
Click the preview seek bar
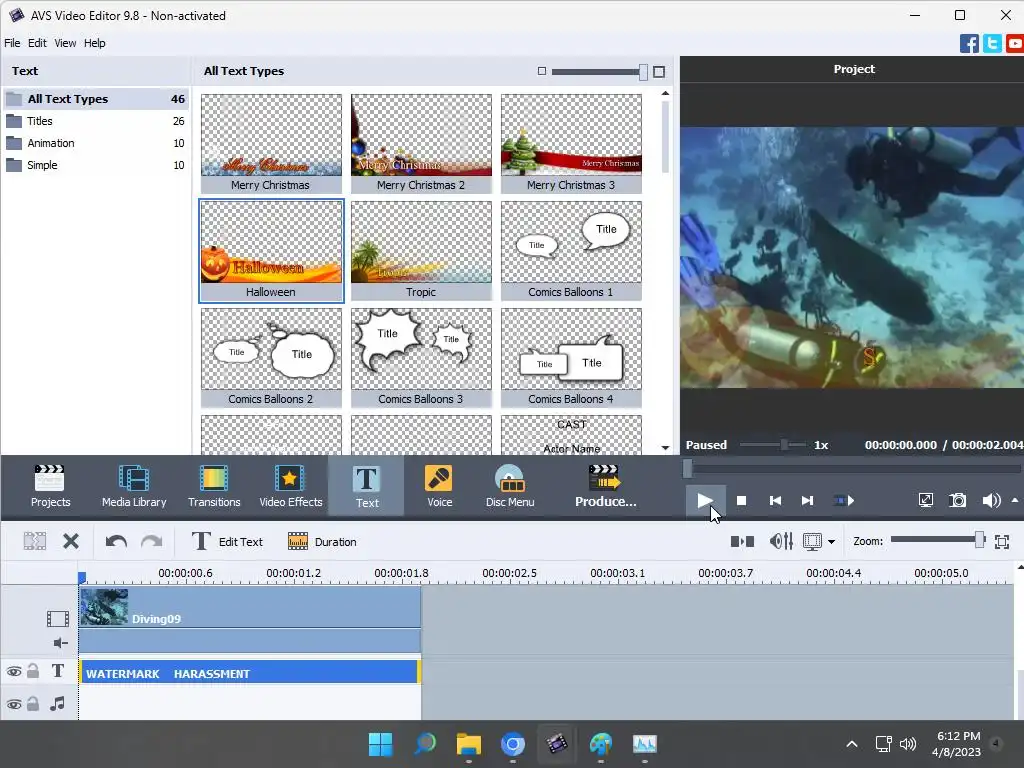click(x=852, y=468)
